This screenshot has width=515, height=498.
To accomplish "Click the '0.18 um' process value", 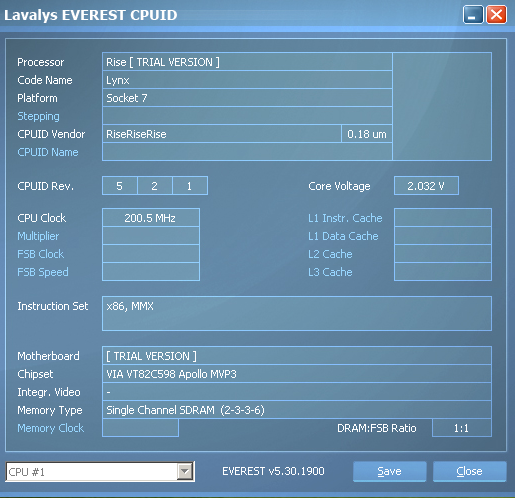I will tap(367, 134).
